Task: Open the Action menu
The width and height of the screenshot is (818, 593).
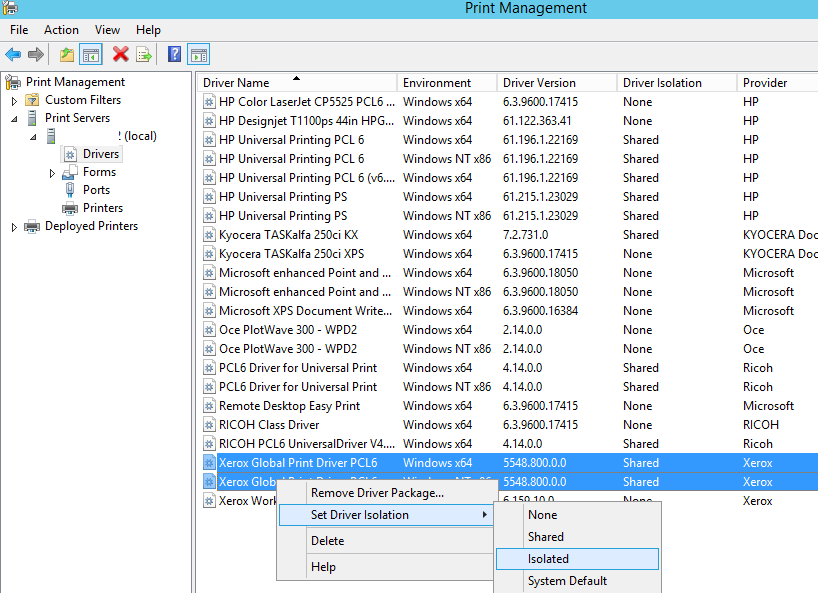Action: 61,30
